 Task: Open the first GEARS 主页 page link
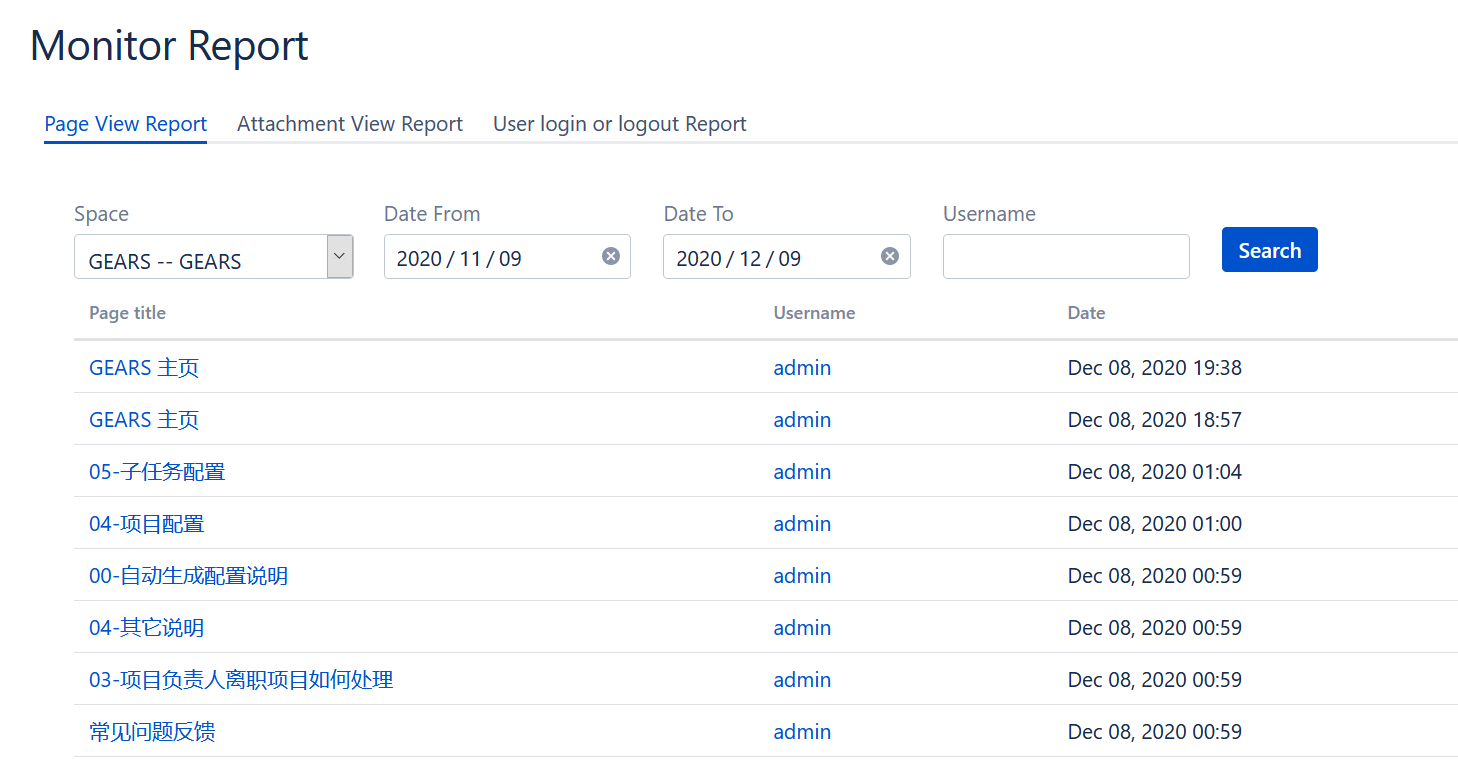click(144, 368)
